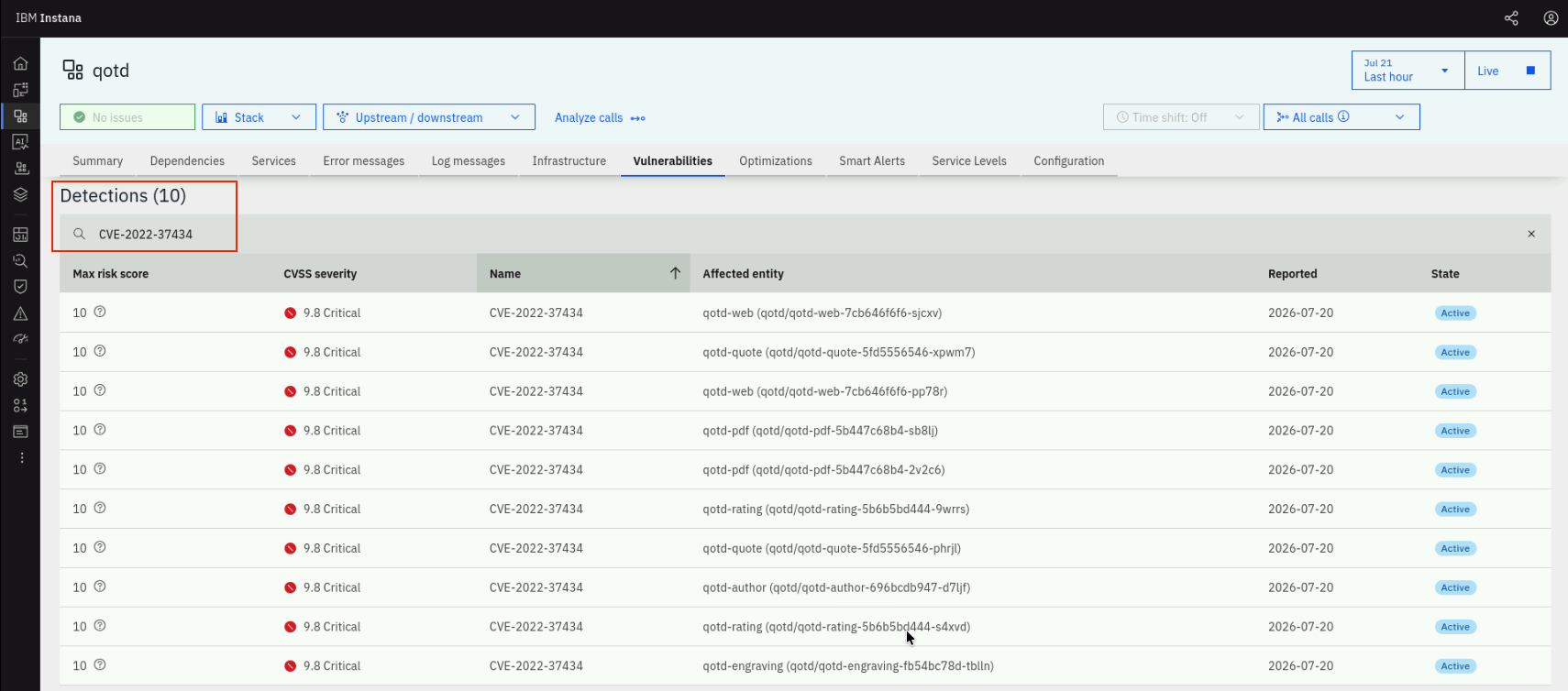Switch to the Optimizations tab
1568x691 pixels.
pos(776,161)
